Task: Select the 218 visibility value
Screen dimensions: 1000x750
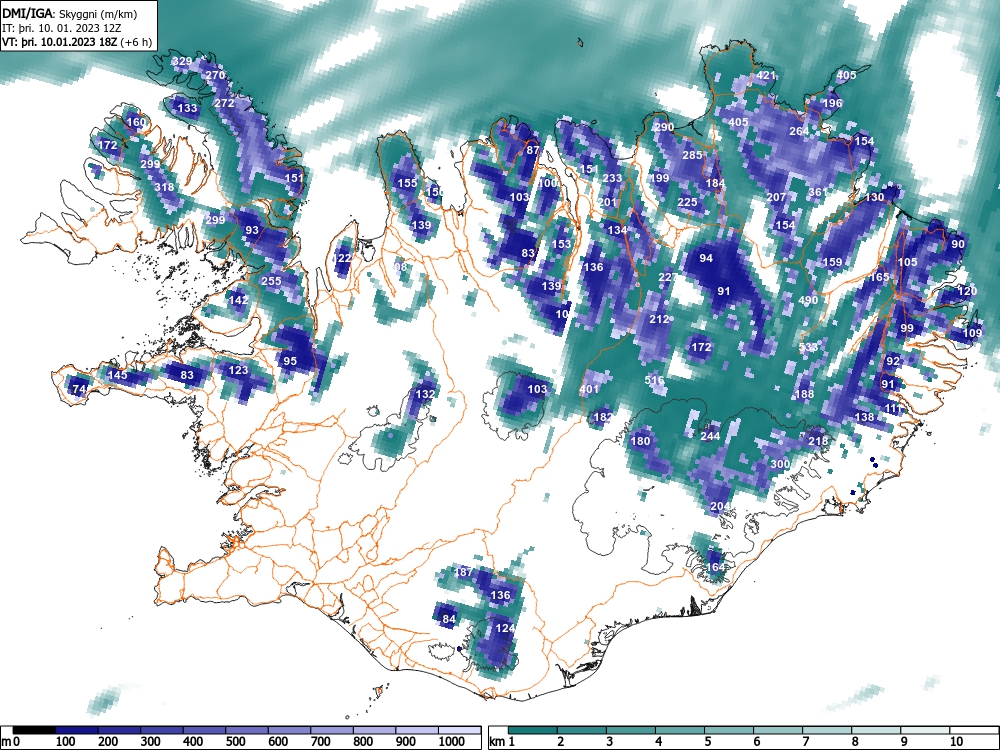Action: point(818,441)
